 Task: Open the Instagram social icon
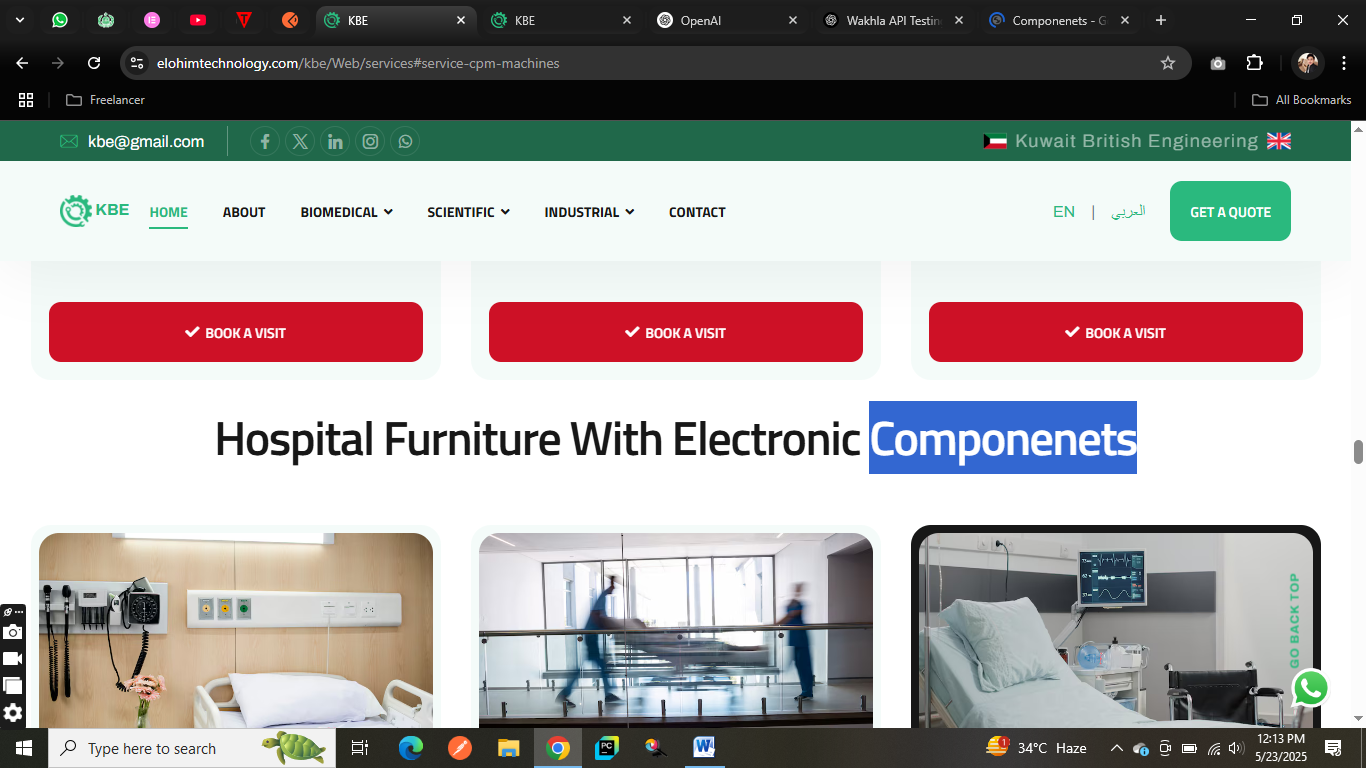(370, 141)
